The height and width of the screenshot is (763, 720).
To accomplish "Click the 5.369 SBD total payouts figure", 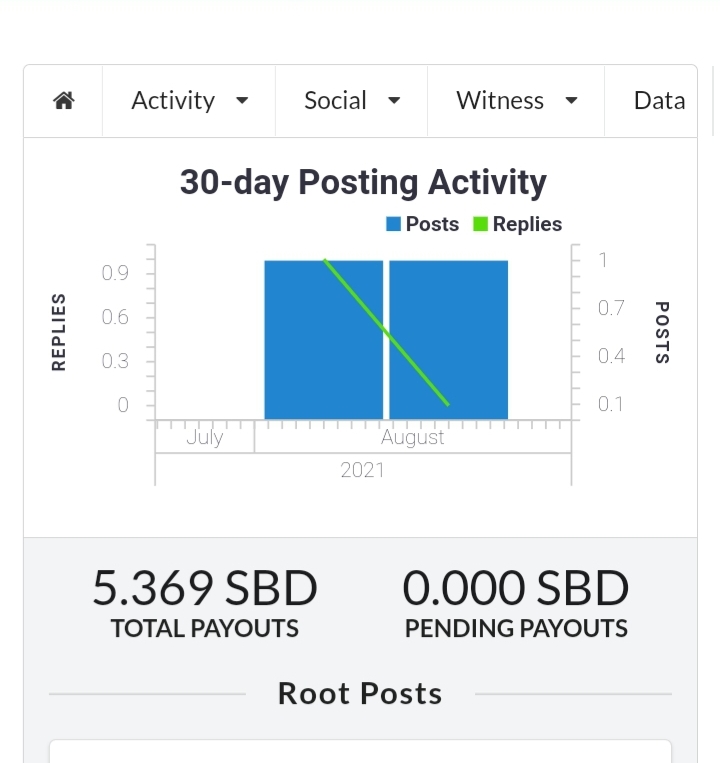I will pyautogui.click(x=205, y=588).
